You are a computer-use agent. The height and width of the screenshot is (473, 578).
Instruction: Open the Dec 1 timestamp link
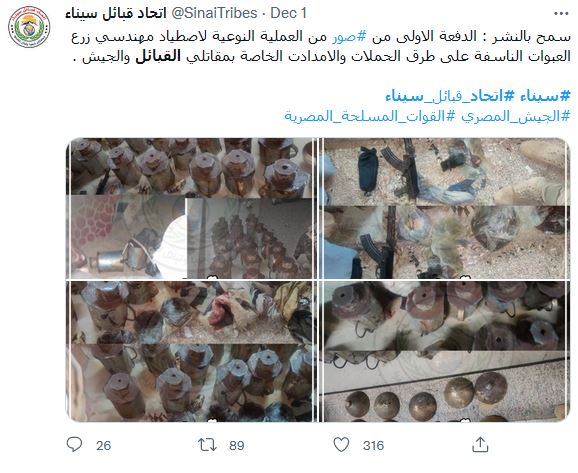click(289, 13)
